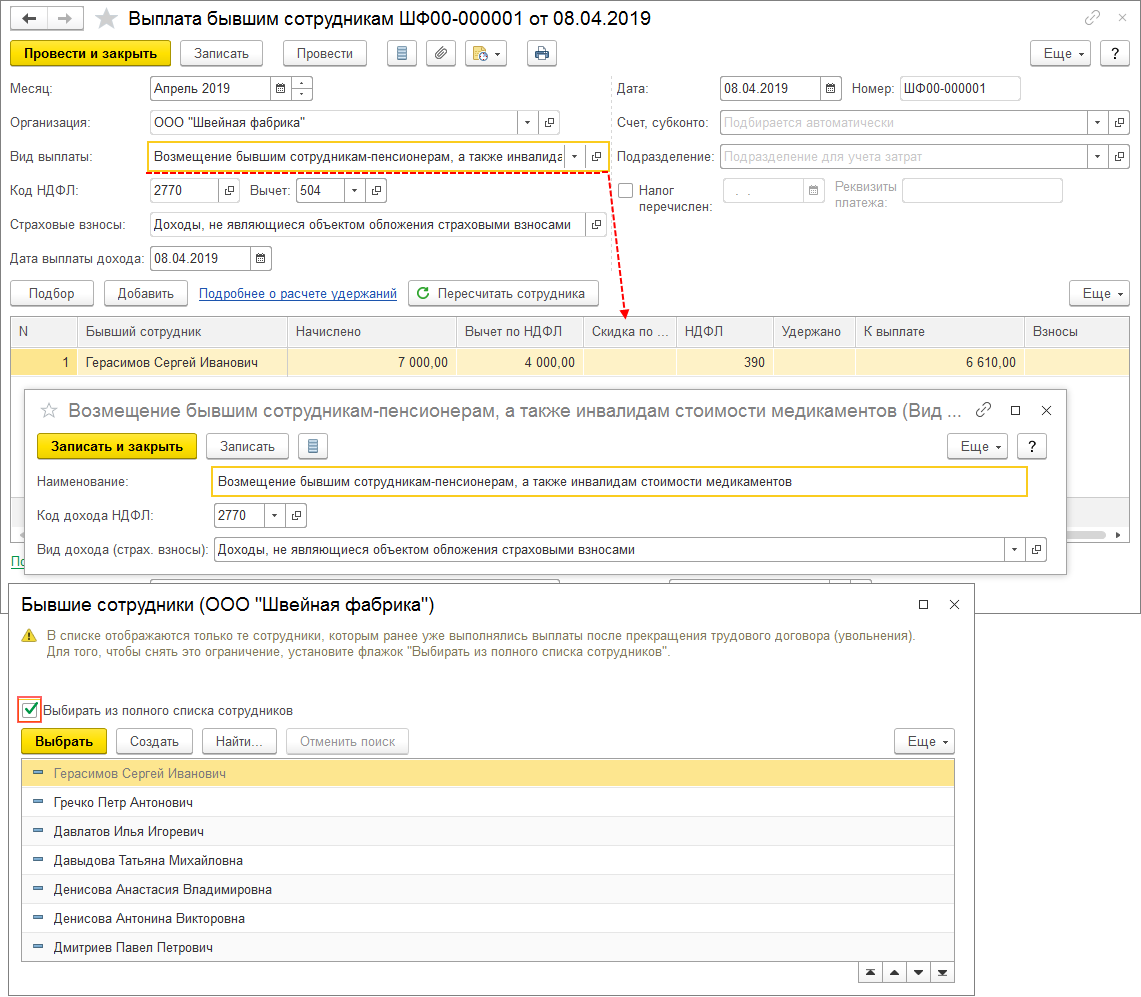Click the Провести и закрыть button
The image size is (1141, 997).
[x=90, y=53]
